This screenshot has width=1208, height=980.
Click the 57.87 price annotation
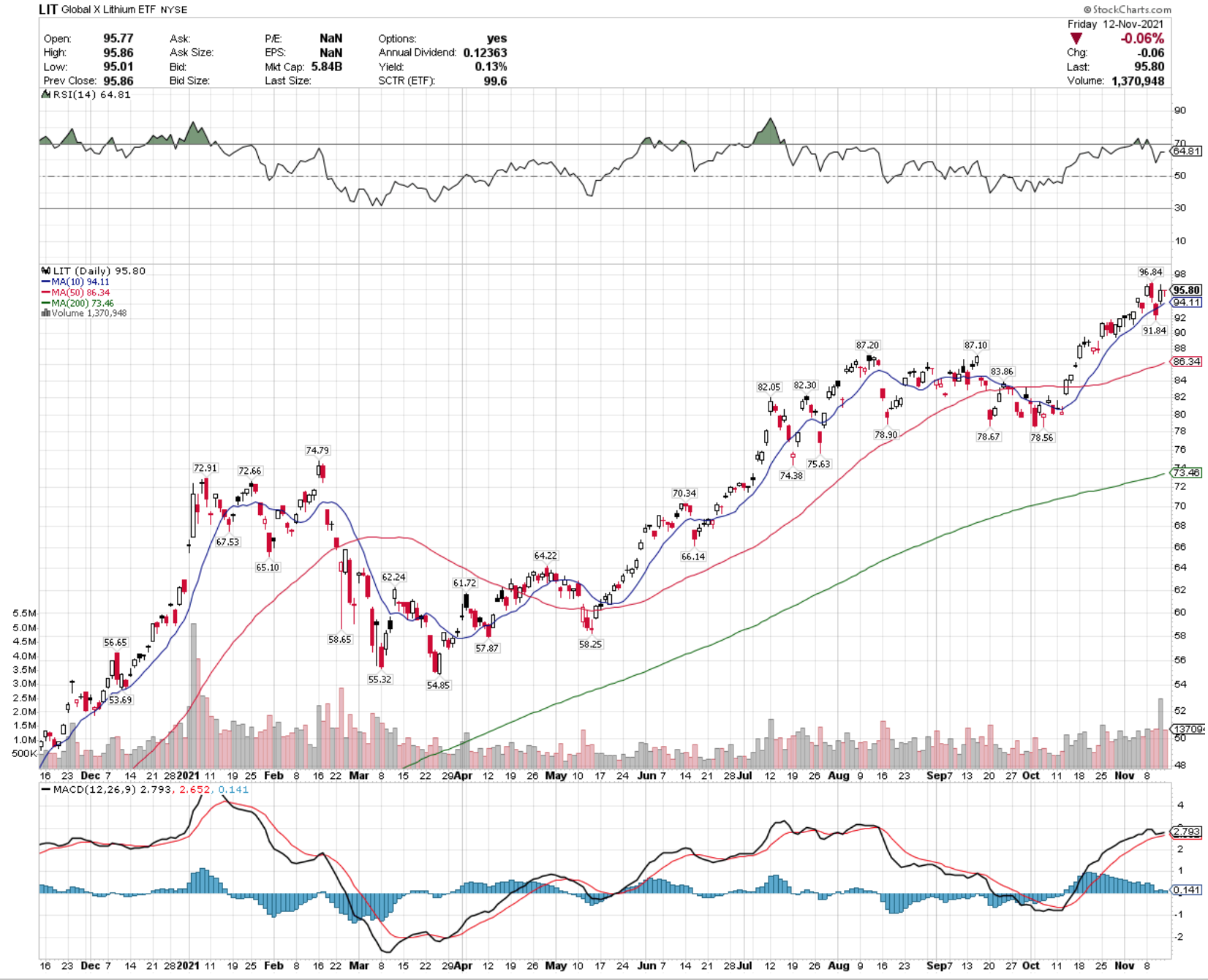tap(487, 648)
